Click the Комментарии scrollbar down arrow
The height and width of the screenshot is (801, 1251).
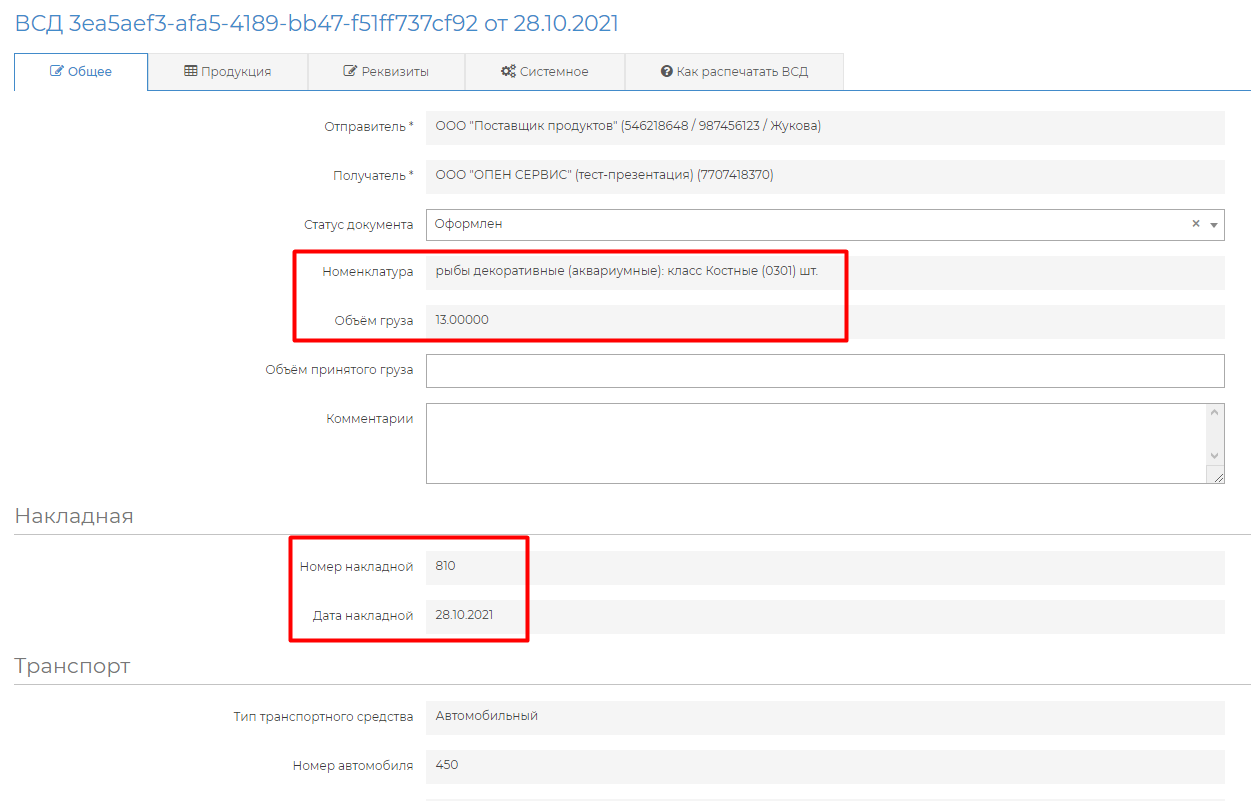tap(1215, 456)
